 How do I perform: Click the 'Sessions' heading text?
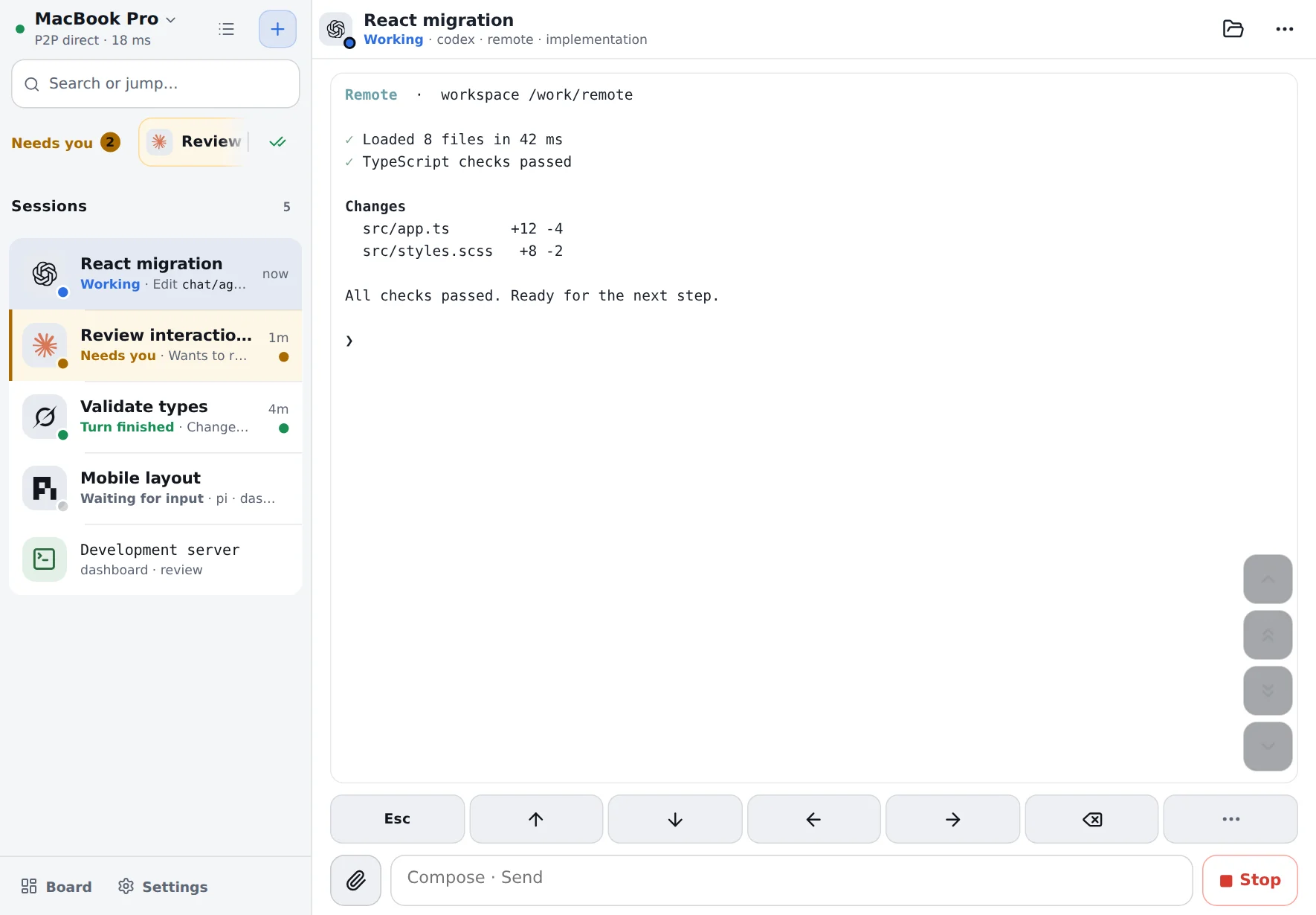tap(49, 206)
